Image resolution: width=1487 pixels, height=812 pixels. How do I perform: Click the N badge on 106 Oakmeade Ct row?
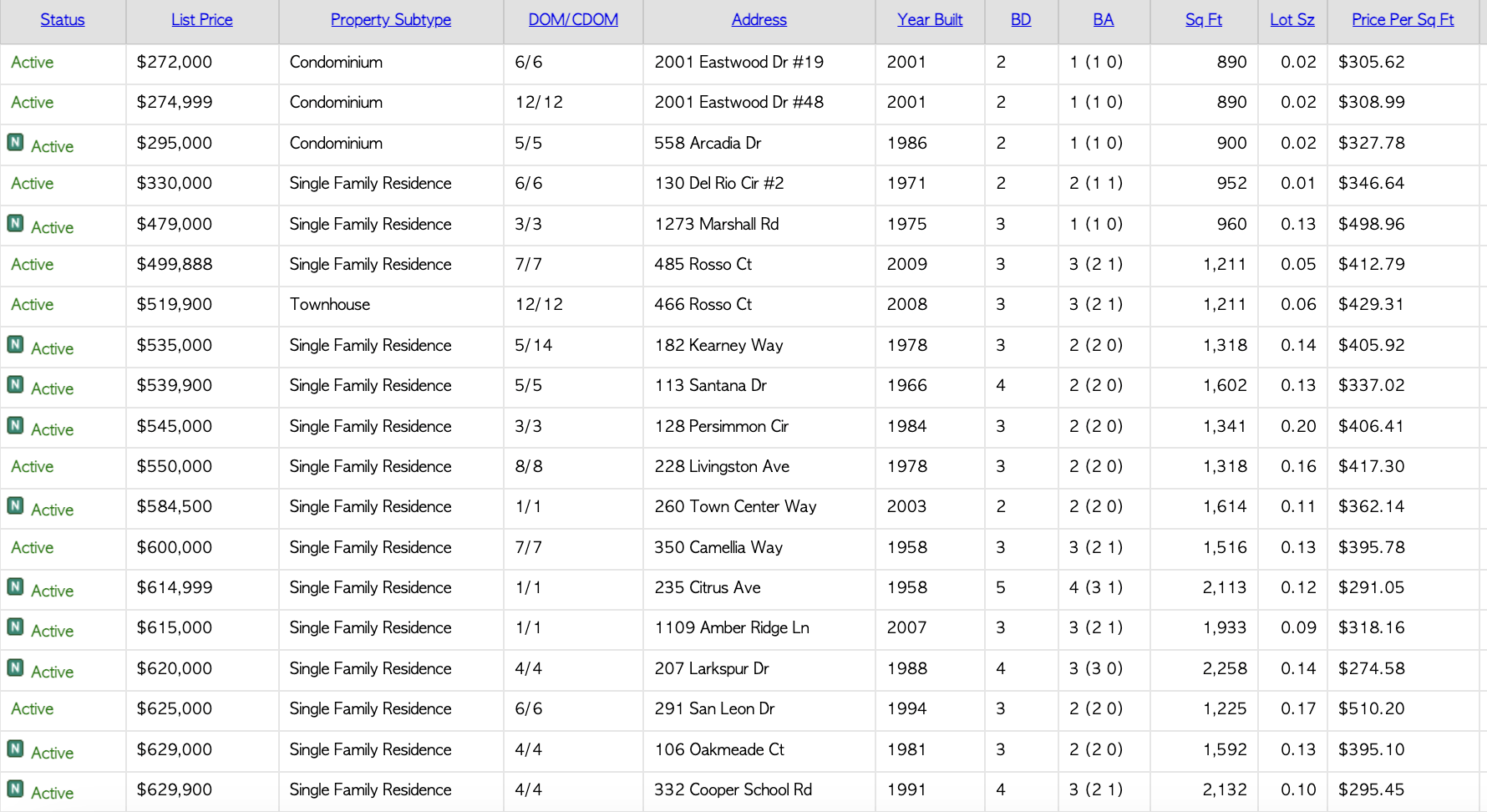tap(15, 749)
